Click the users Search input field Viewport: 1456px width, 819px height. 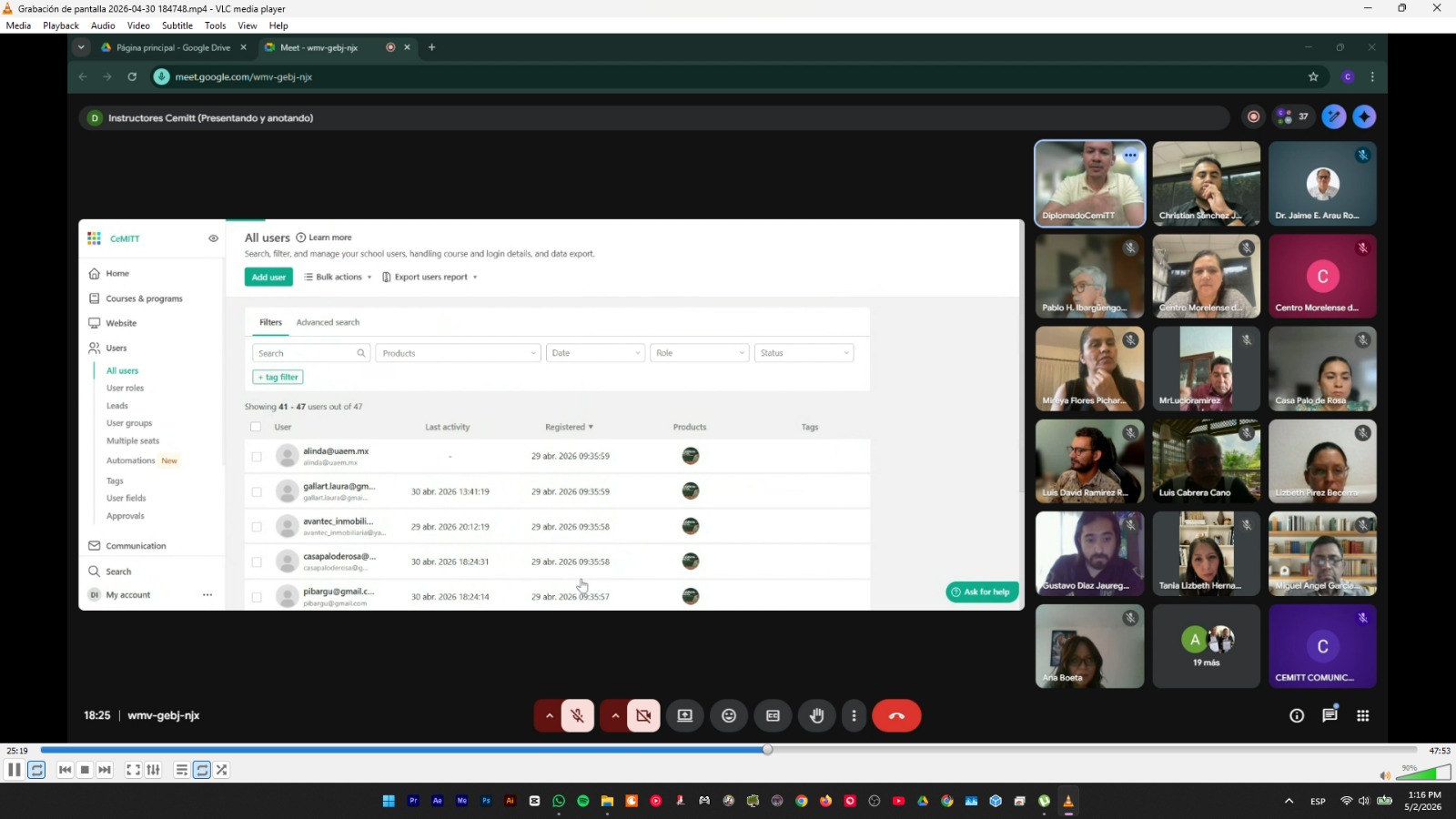(311, 353)
